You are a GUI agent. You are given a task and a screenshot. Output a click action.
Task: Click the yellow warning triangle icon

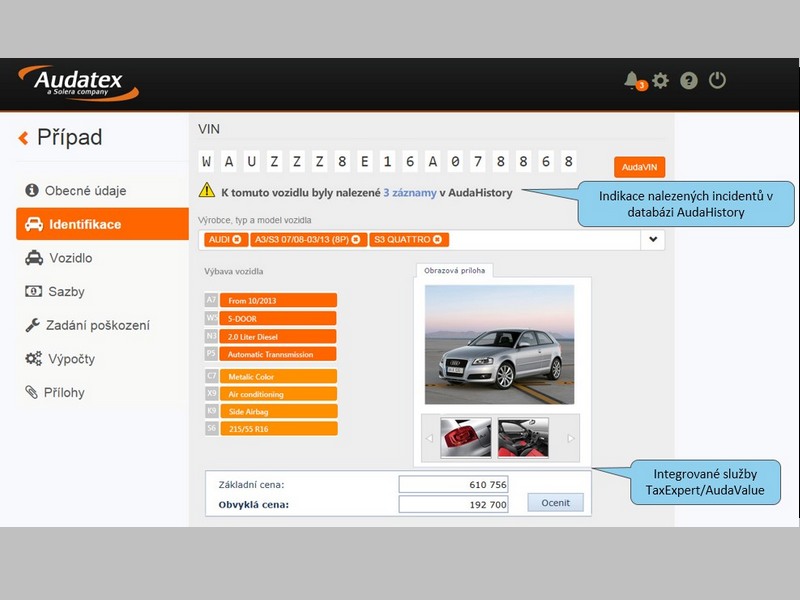[207, 190]
